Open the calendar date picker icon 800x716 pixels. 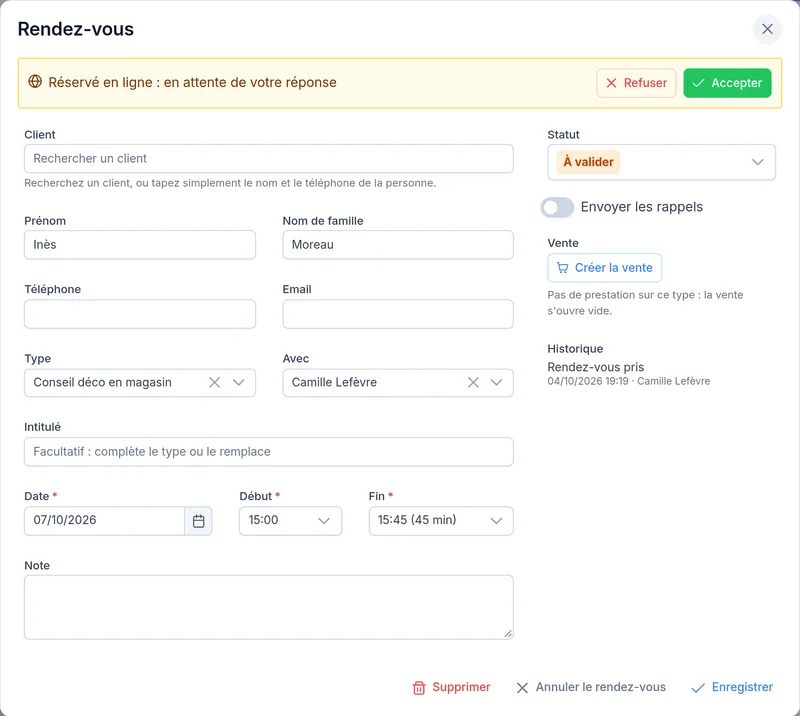coord(198,521)
